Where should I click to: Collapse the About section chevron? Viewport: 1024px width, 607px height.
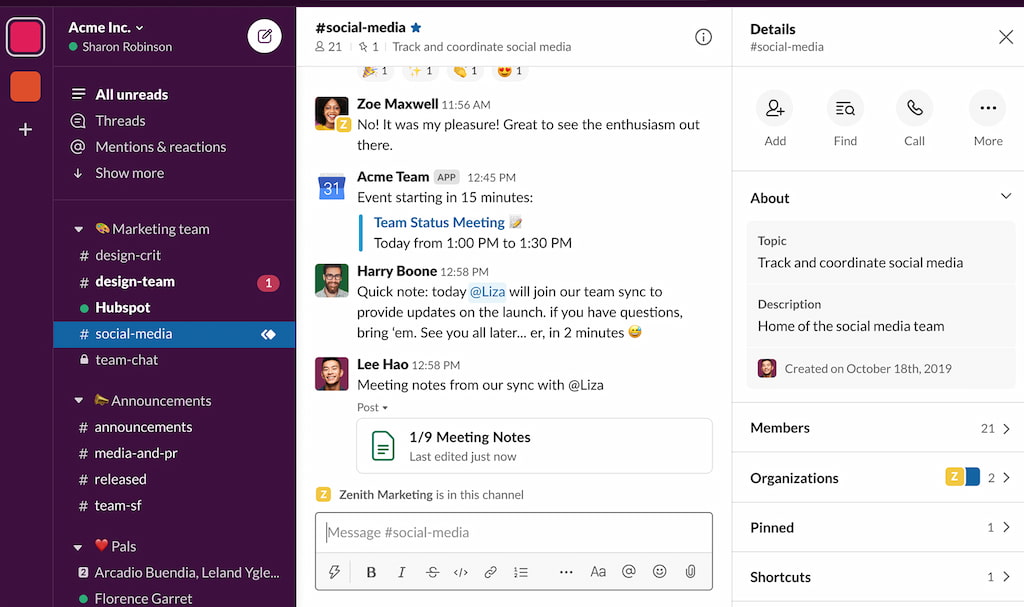1006,197
